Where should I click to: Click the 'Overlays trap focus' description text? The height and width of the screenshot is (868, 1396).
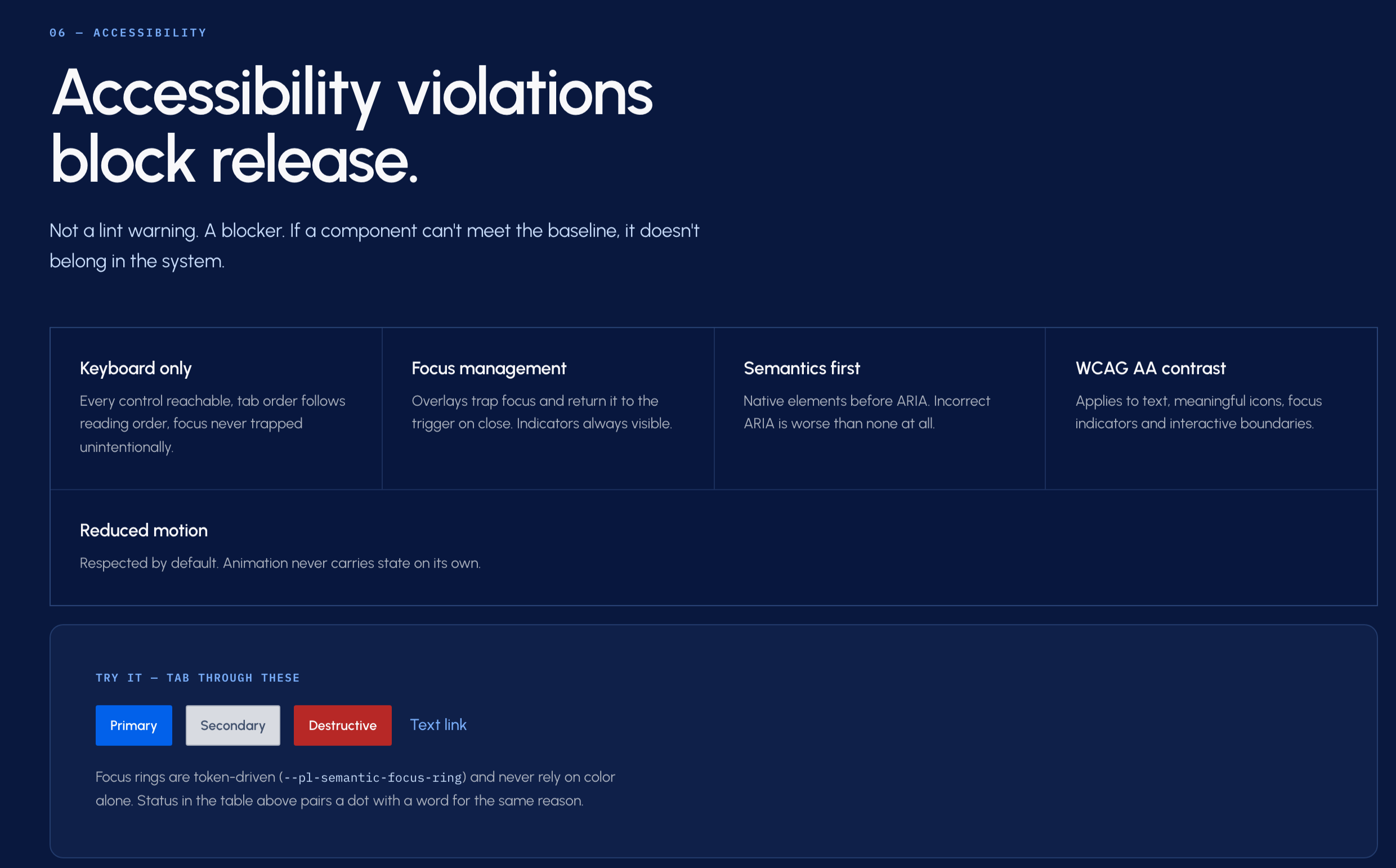click(542, 412)
